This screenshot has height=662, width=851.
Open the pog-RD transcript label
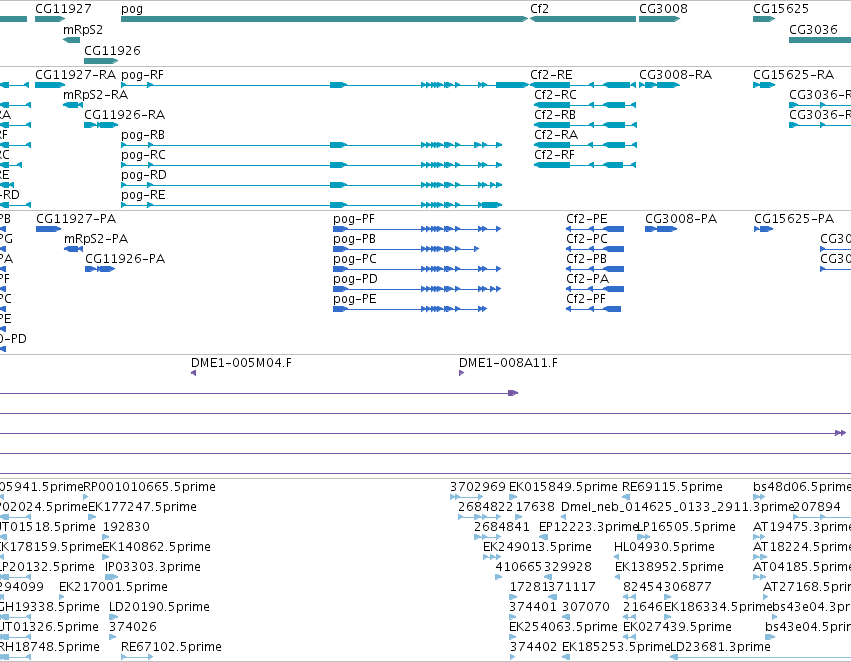pyautogui.click(x=144, y=175)
